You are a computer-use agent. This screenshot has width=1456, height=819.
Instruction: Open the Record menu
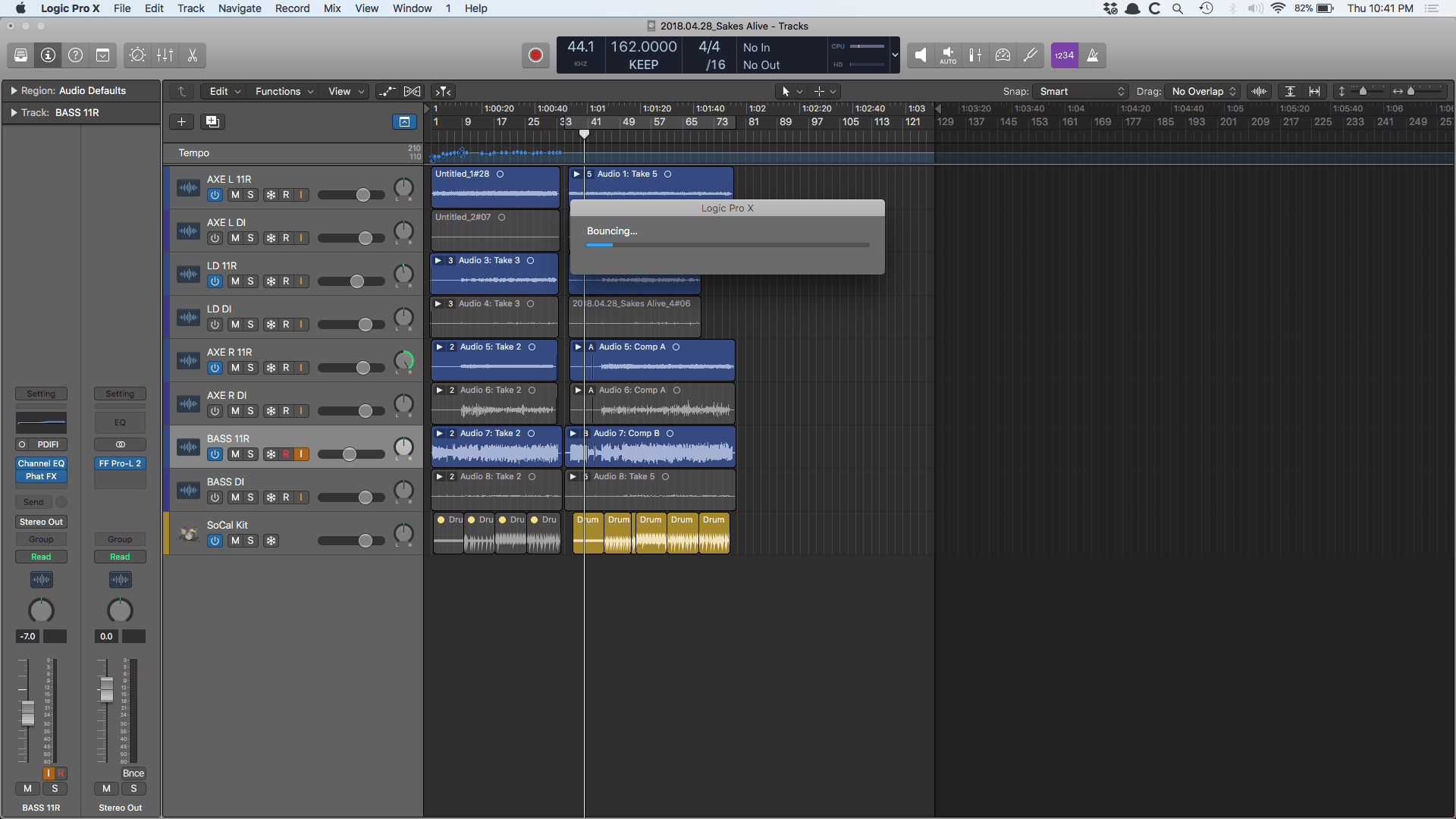tap(292, 8)
